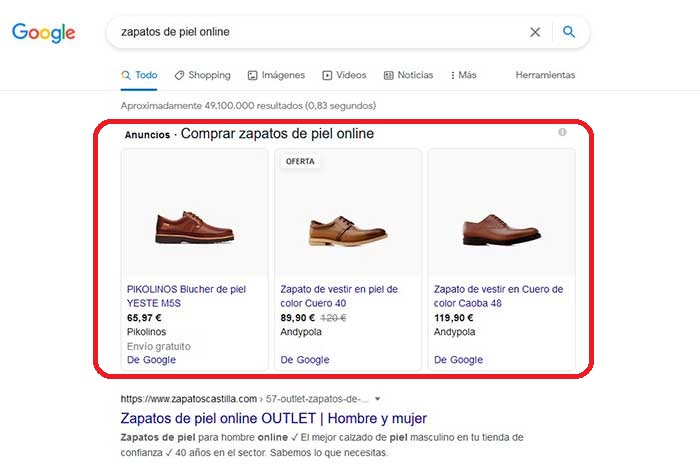Click the Google logo

[x=44, y=33]
